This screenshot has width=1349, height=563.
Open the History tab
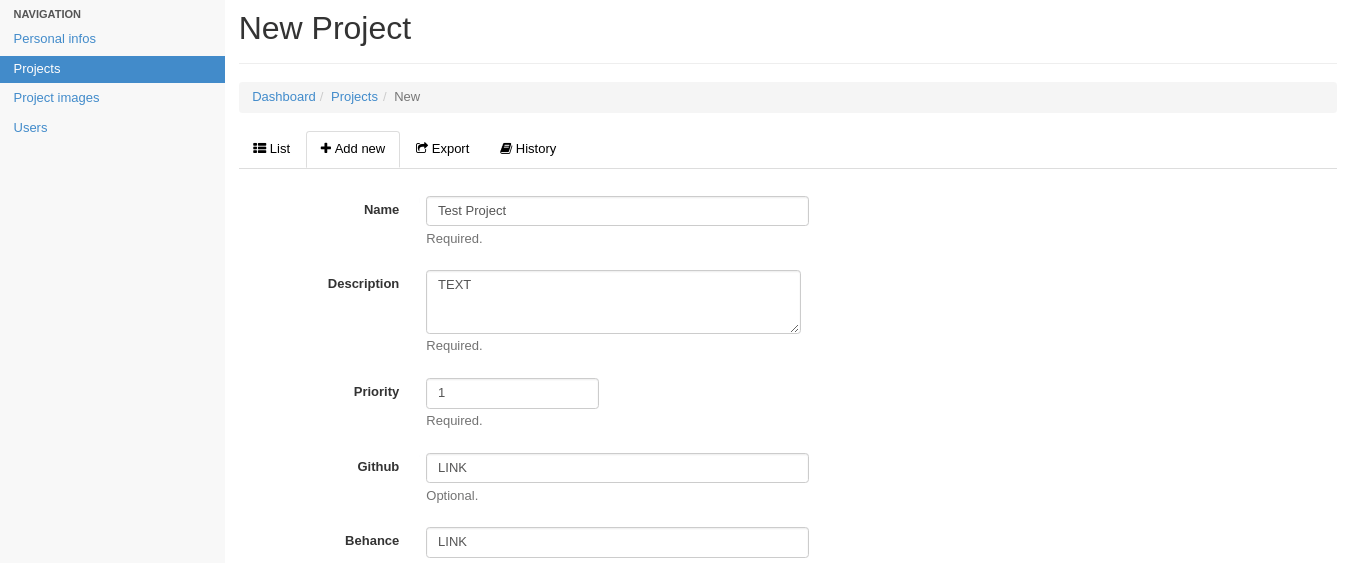click(x=528, y=149)
